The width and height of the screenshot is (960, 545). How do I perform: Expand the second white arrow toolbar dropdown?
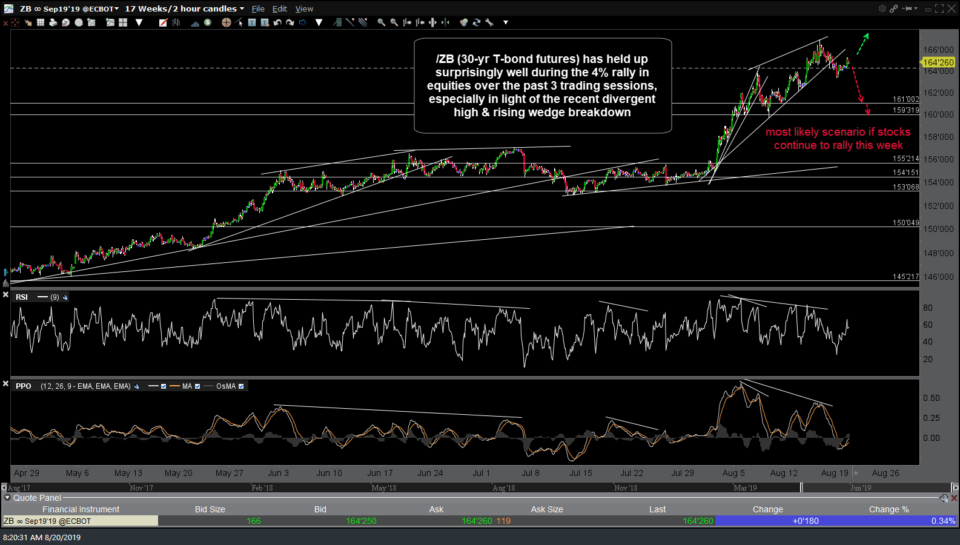point(319,23)
